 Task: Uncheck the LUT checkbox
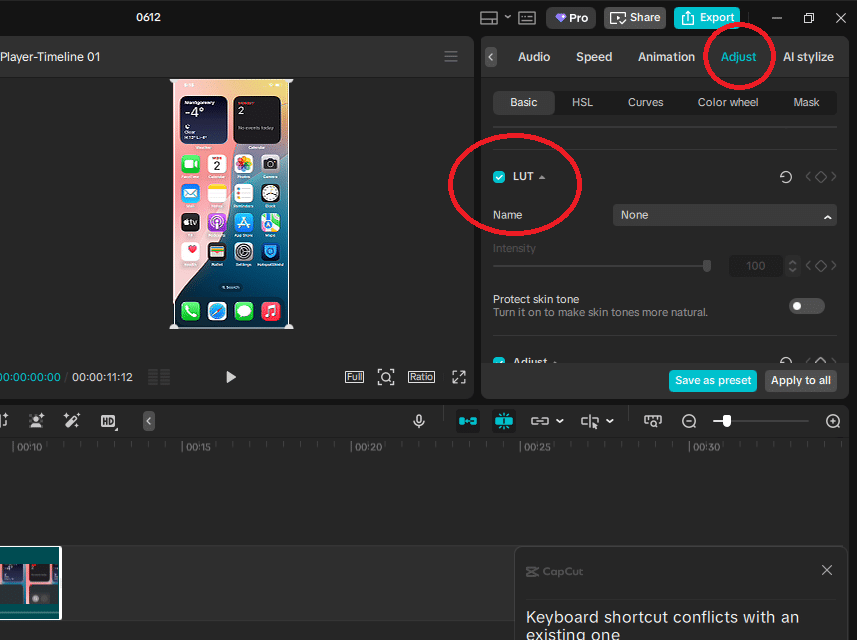(499, 177)
